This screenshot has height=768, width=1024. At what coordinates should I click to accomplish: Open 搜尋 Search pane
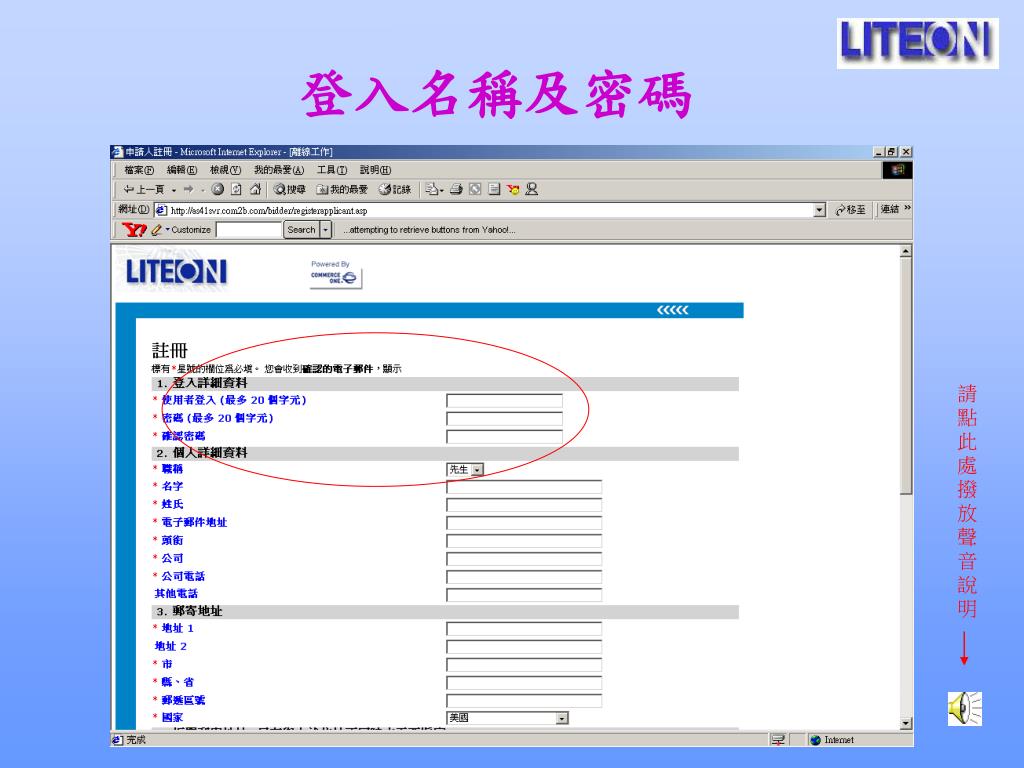289,189
